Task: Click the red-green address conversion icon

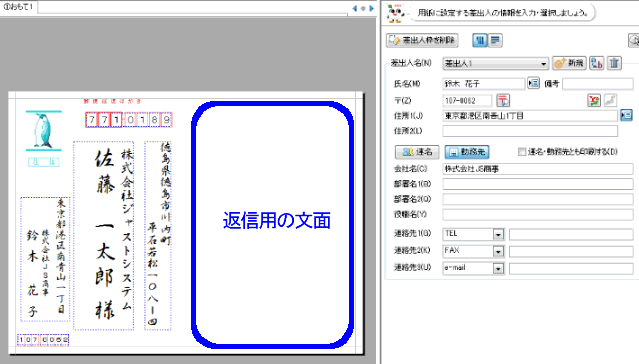Action: (594, 100)
